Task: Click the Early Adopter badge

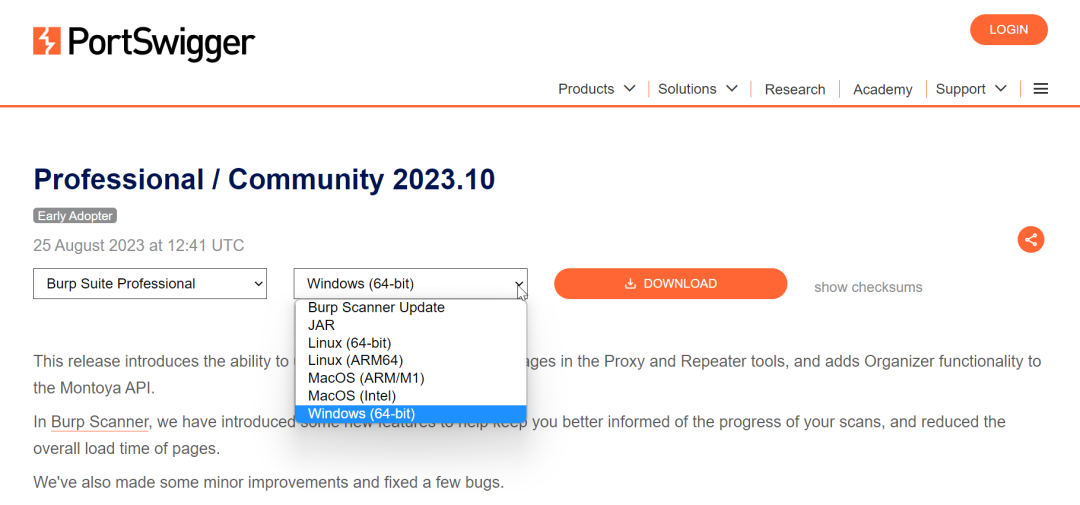Action: (x=75, y=216)
